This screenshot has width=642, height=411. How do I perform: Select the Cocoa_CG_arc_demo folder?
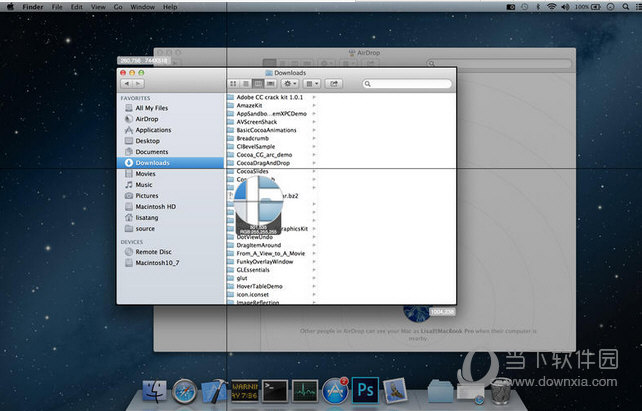[x=264, y=155]
